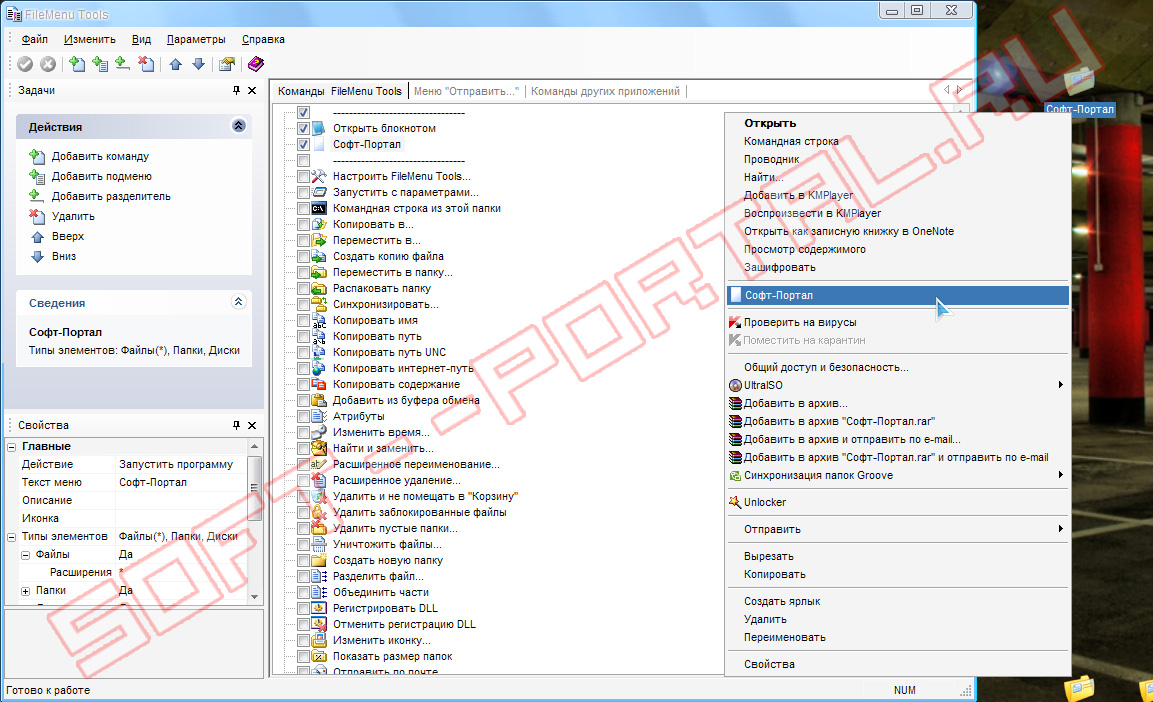Switch to the Меню "Отправить..." tab
The height and width of the screenshot is (702, 1153).
coord(466,91)
